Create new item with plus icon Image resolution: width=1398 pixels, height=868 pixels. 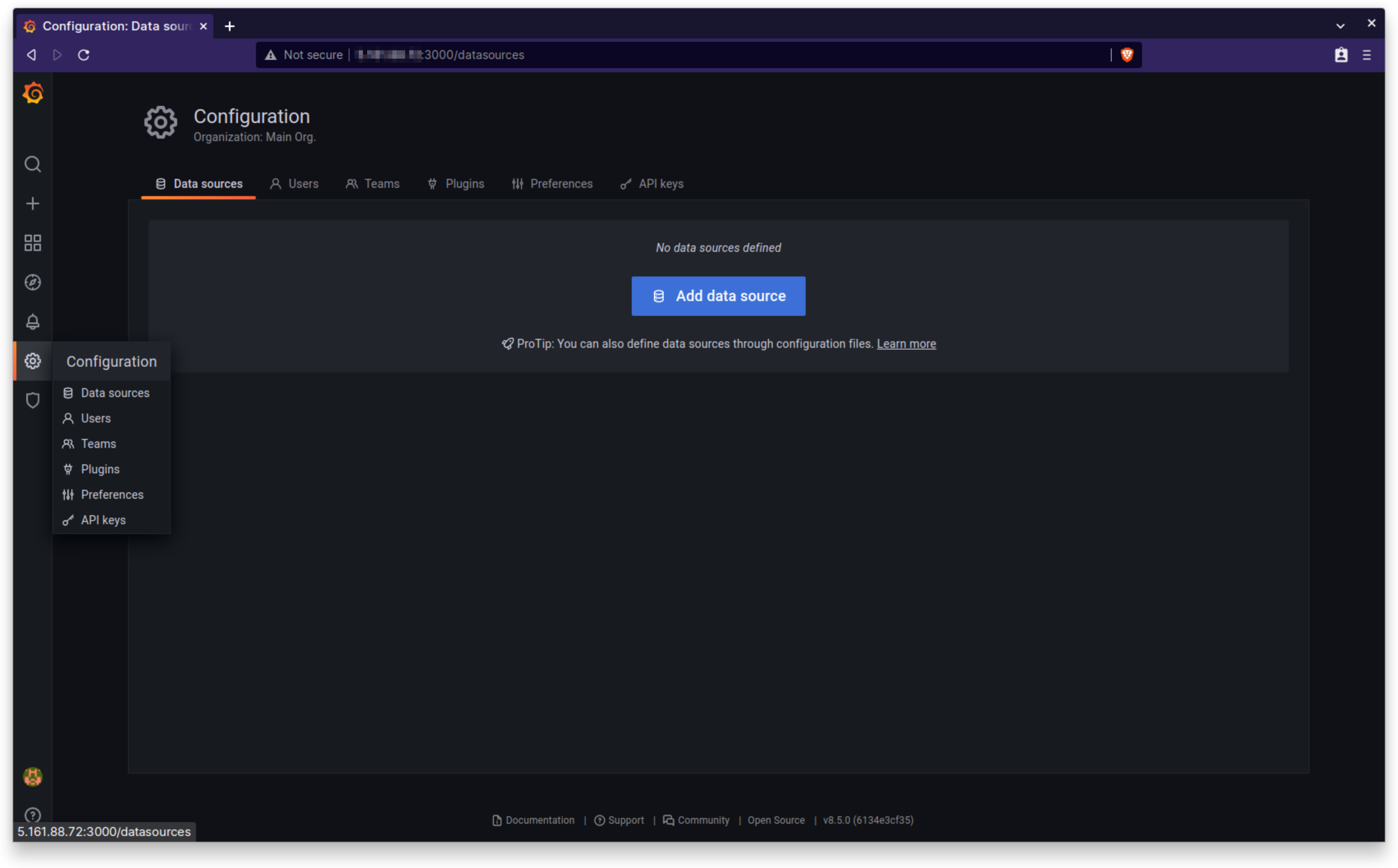(x=32, y=203)
